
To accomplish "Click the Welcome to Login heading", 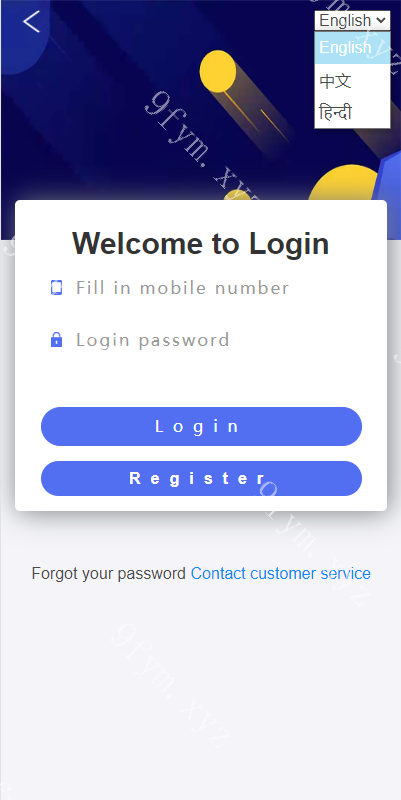I will [x=200, y=243].
